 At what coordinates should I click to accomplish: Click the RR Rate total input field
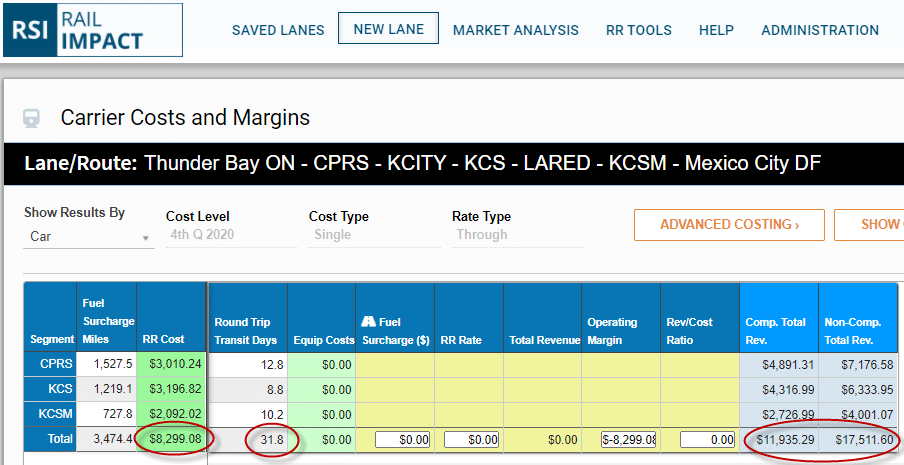point(470,439)
